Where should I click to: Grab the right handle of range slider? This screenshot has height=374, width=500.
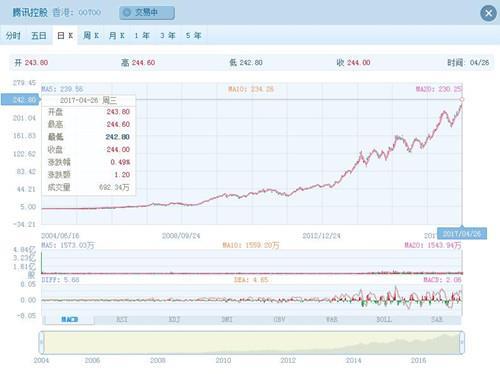[x=462, y=342]
